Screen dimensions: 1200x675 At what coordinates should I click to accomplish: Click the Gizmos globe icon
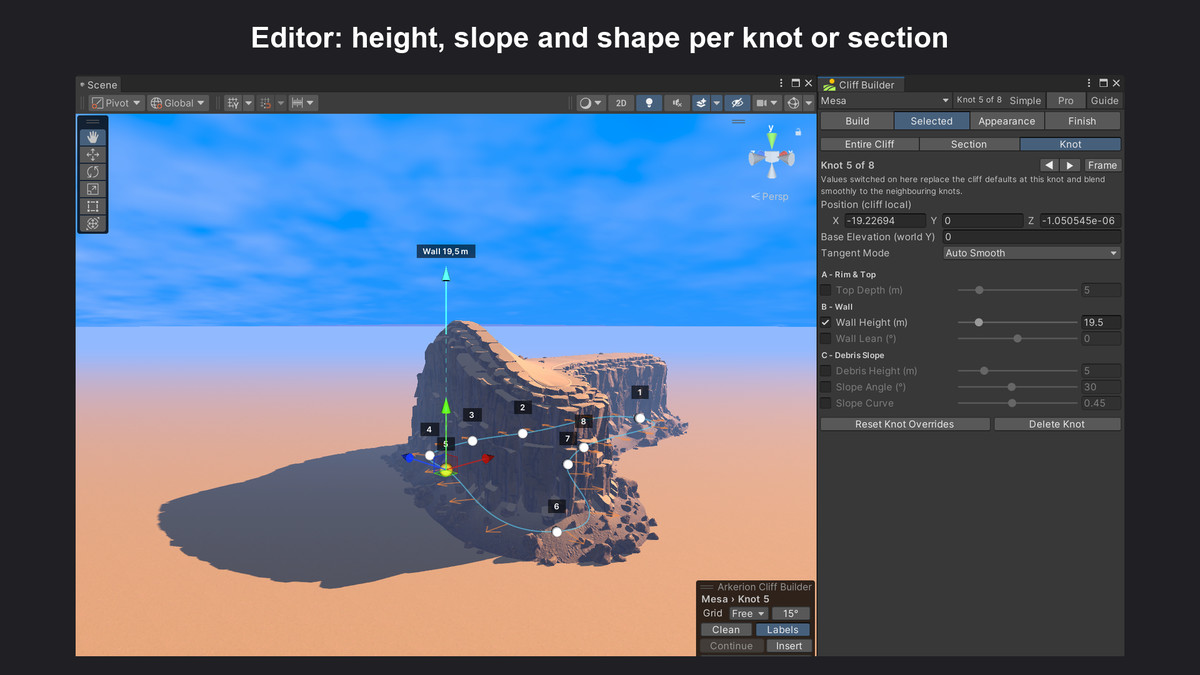tap(794, 103)
